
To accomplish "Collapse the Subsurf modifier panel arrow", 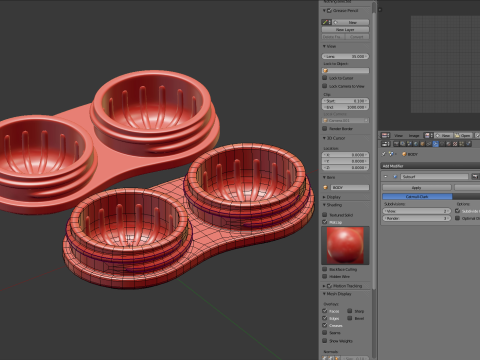I will [386, 176].
